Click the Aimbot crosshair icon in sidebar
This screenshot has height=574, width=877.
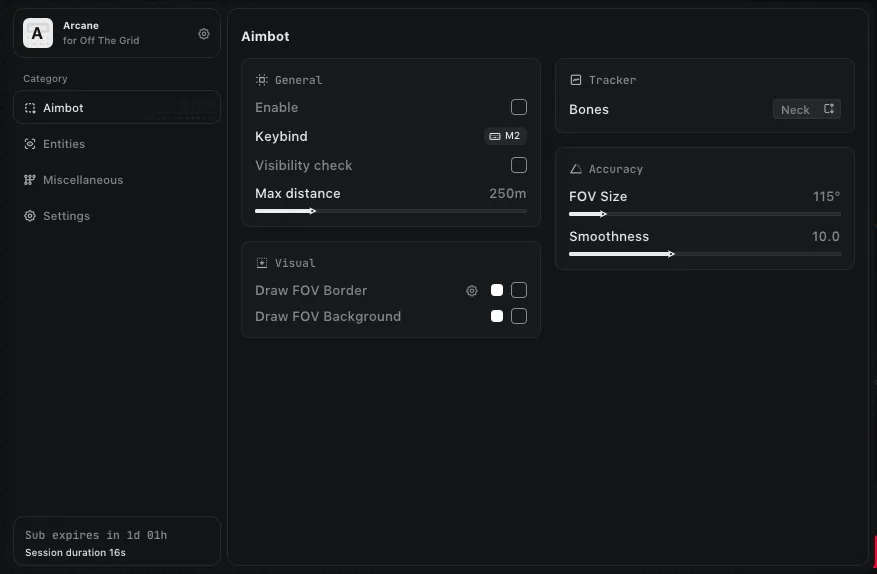tap(30, 108)
